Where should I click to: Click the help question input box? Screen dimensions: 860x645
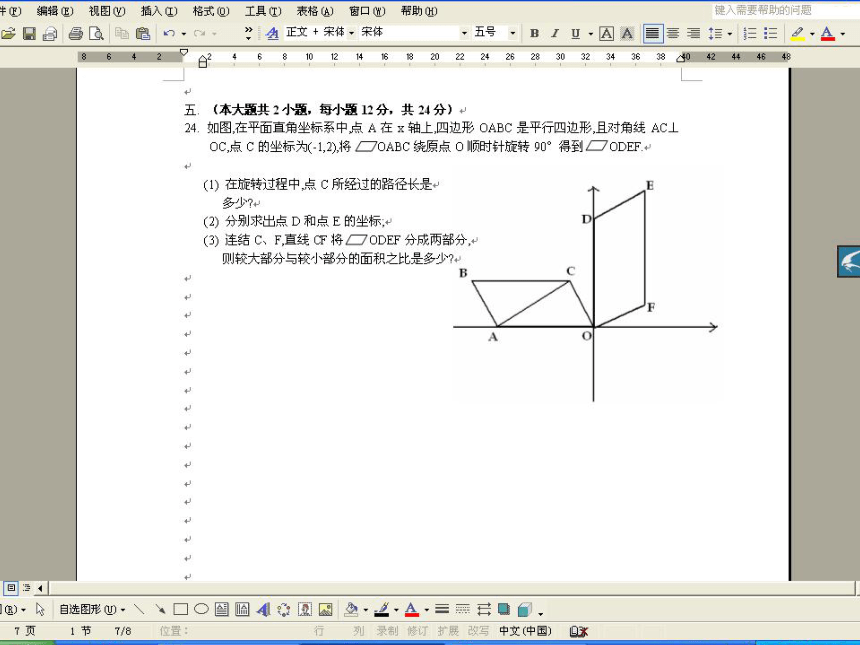coord(786,10)
